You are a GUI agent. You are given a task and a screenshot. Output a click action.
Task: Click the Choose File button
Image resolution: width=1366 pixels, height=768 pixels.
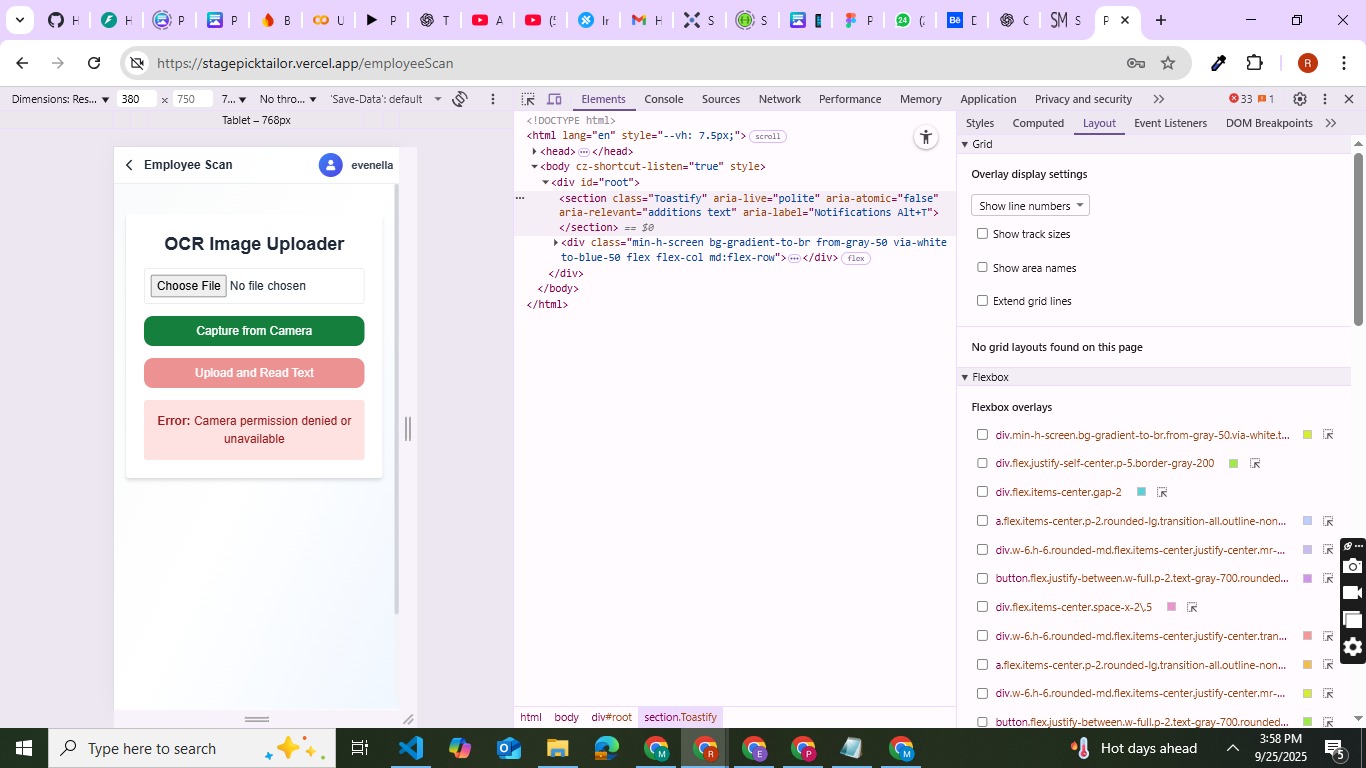pos(188,286)
